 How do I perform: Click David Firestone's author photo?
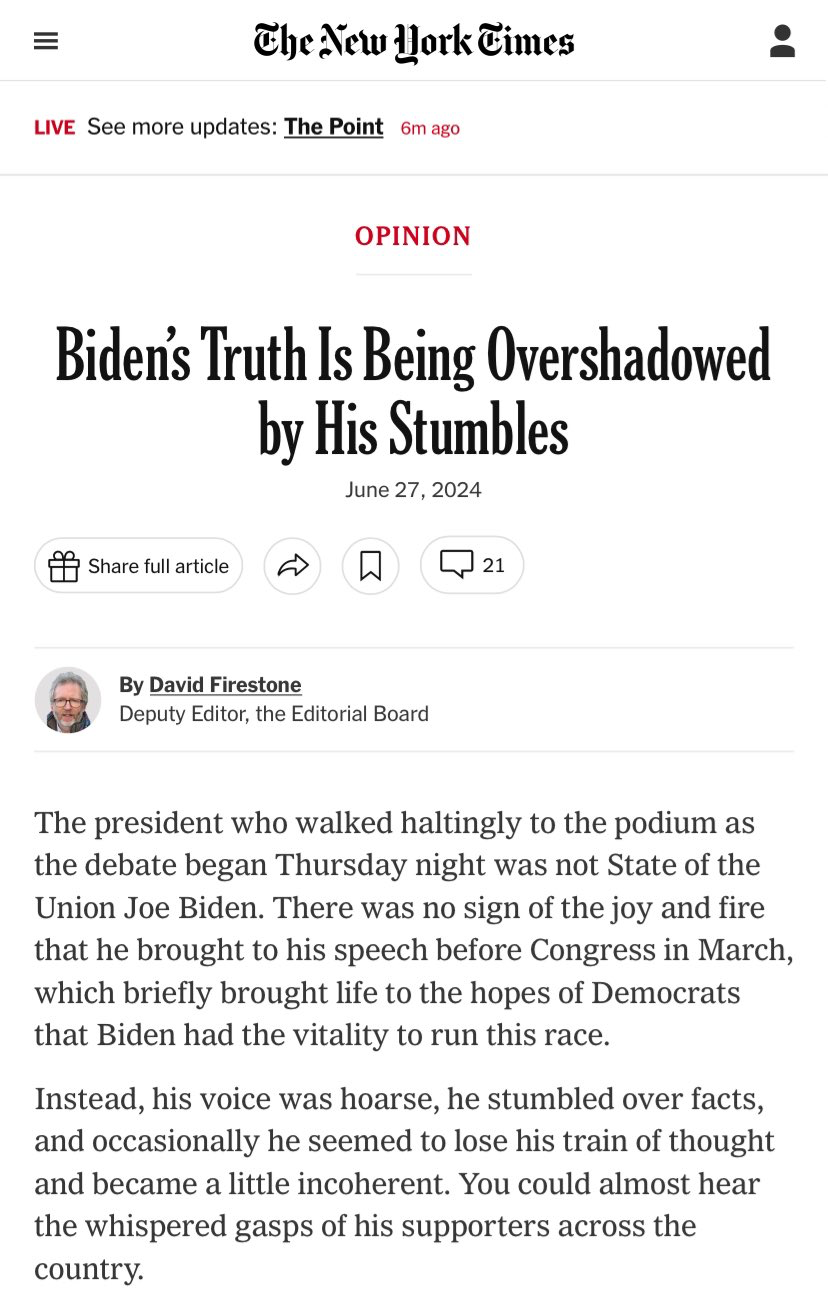click(68, 700)
